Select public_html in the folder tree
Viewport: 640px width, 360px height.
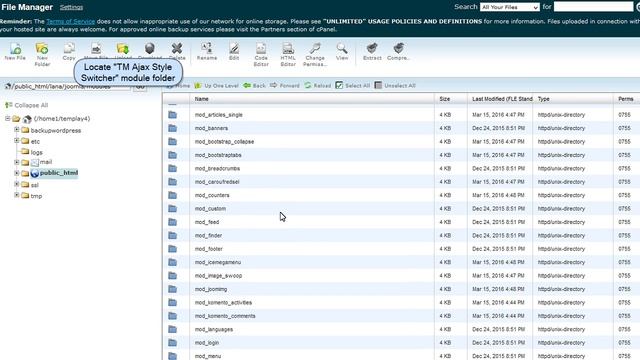59,173
